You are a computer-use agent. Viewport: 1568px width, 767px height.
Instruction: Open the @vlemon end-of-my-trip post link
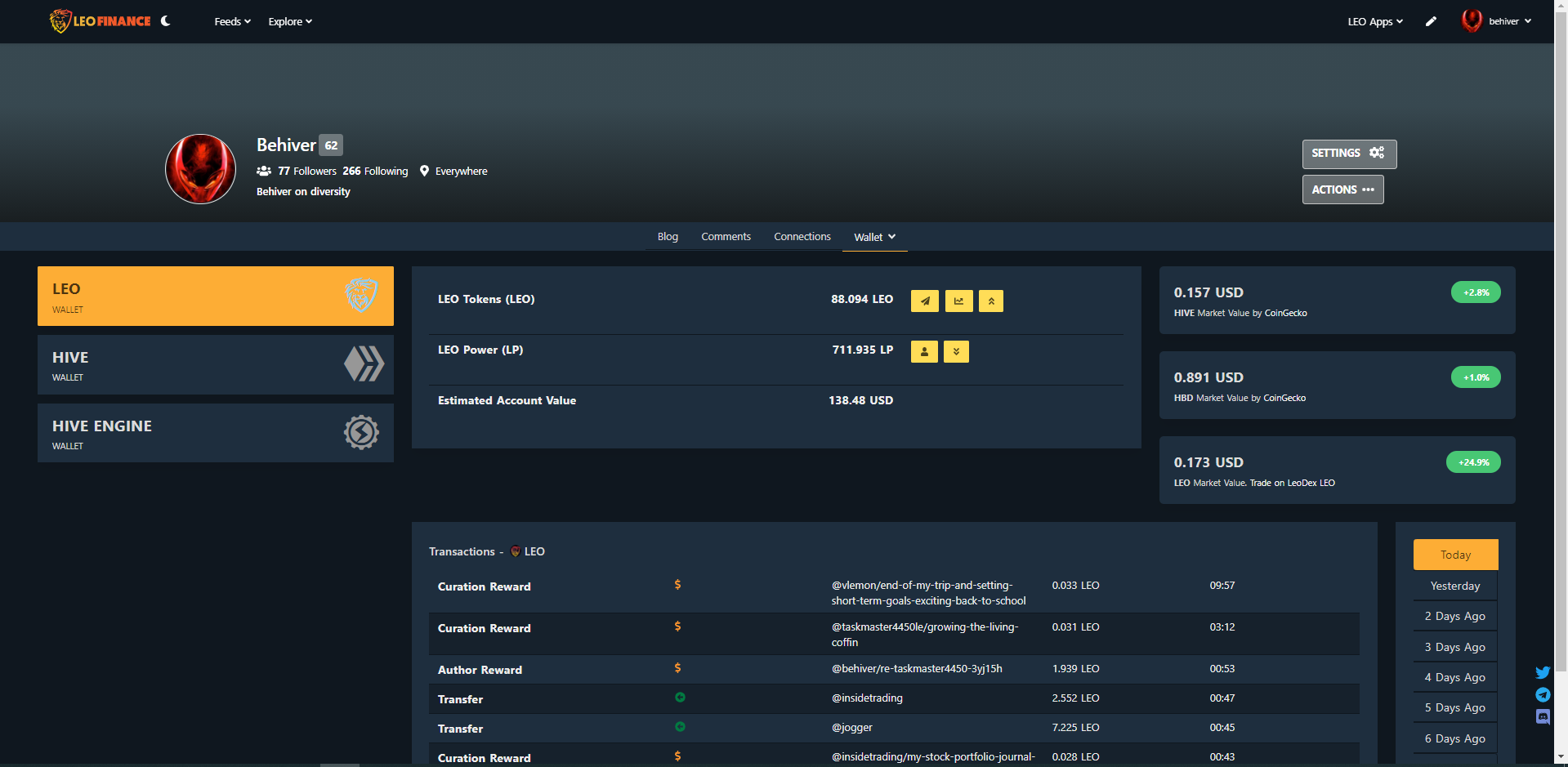point(928,593)
